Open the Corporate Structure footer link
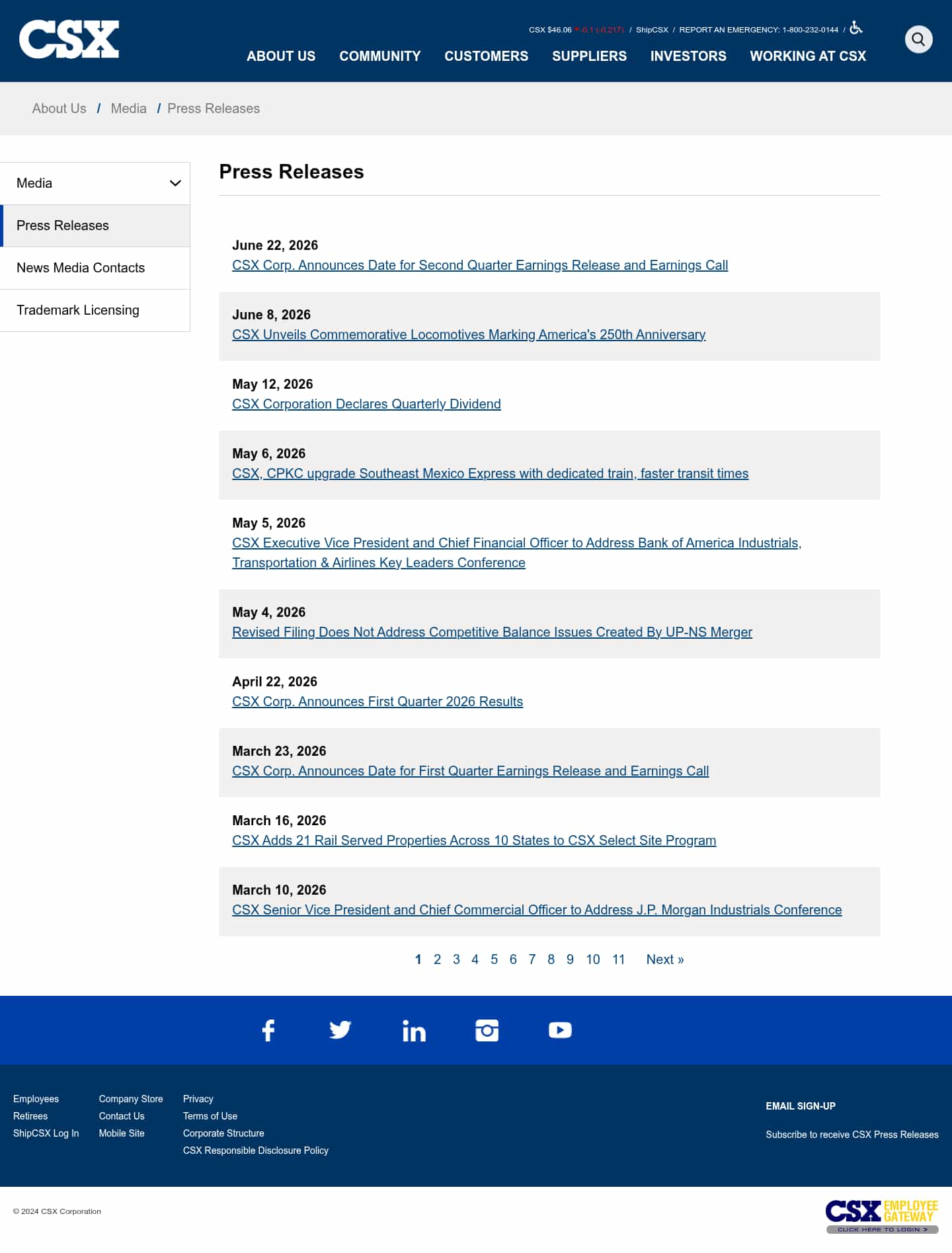The height and width of the screenshot is (1253, 952). pyautogui.click(x=223, y=1133)
